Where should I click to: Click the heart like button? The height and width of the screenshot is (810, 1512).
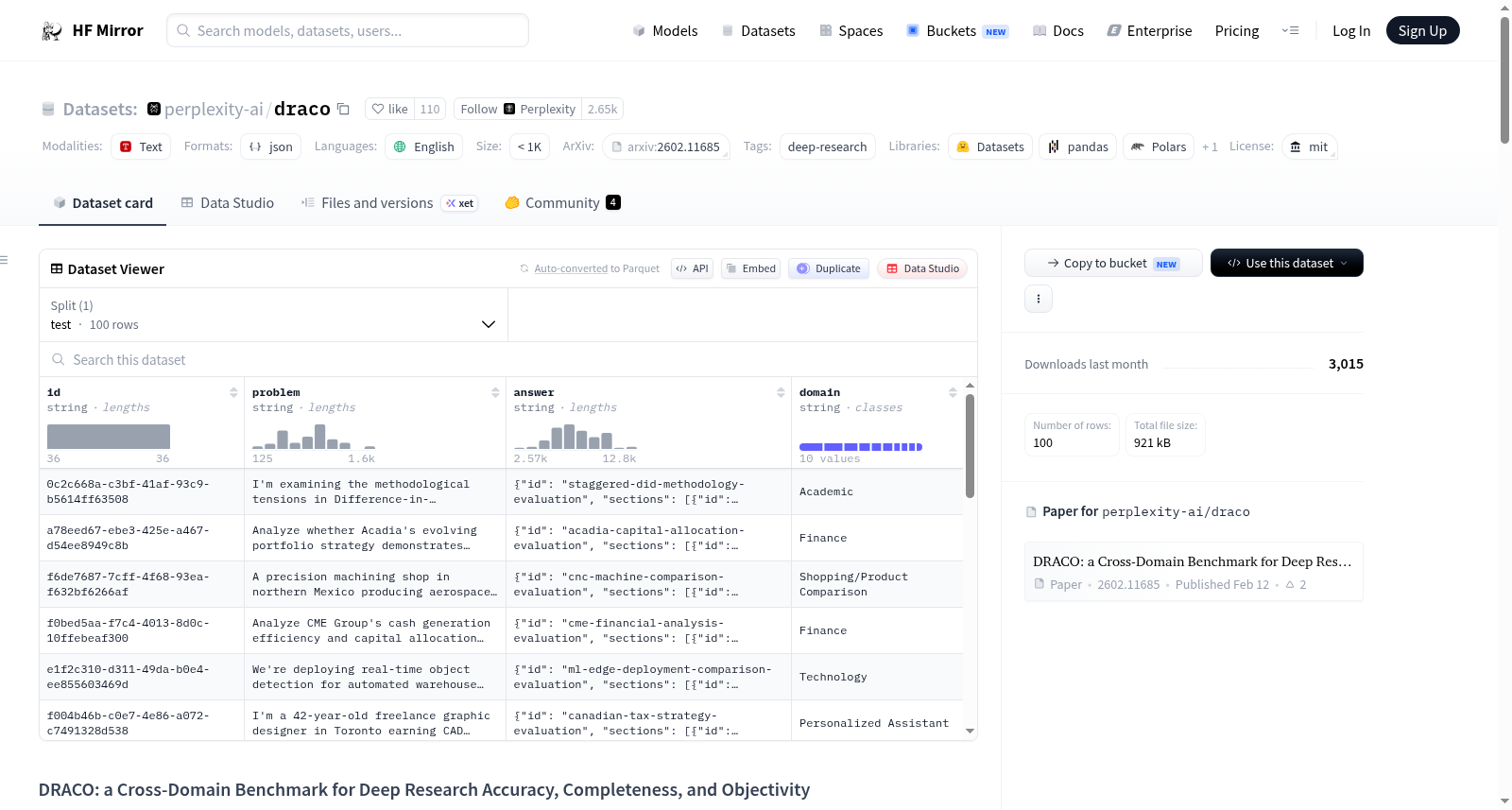point(390,109)
